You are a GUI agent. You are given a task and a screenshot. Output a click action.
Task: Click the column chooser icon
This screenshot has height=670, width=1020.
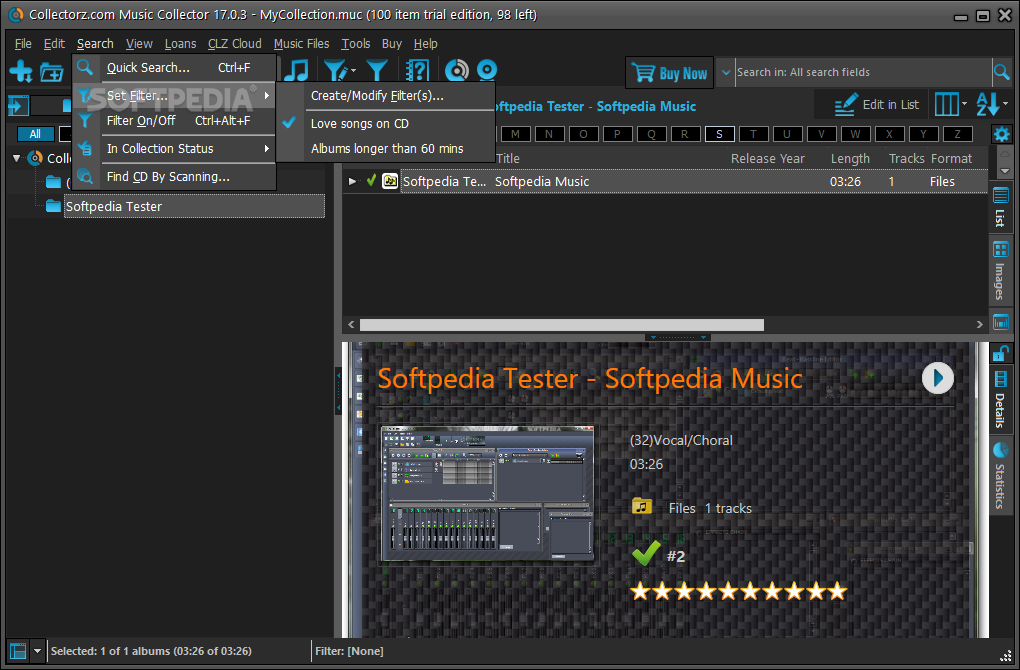946,104
